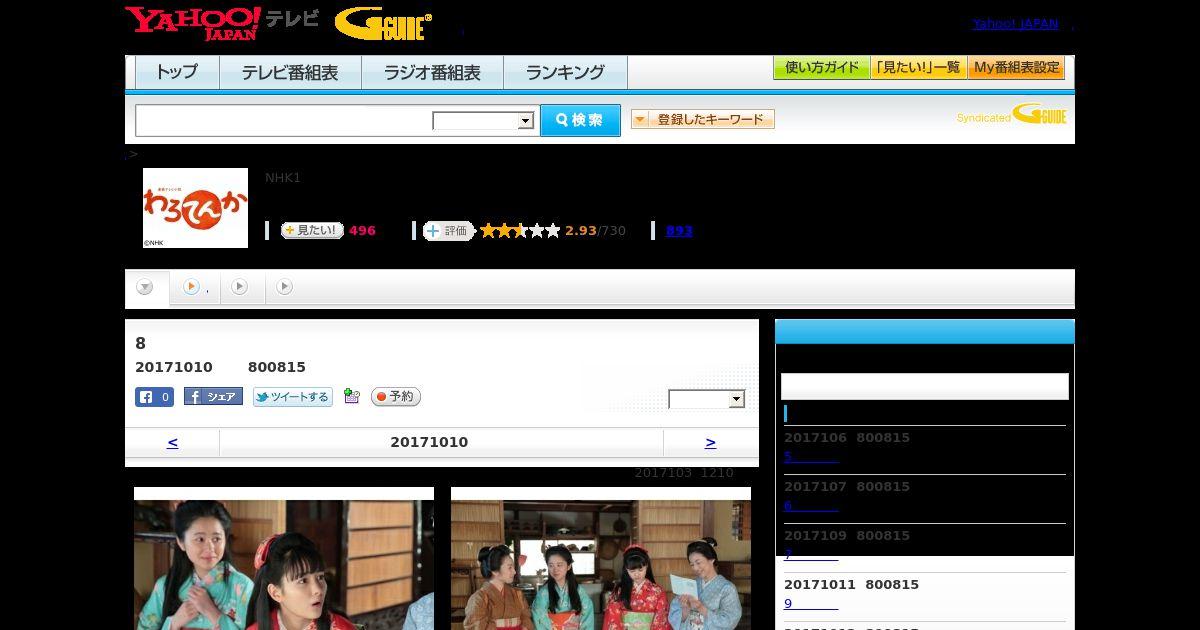Image resolution: width=1200 pixels, height=630 pixels.
Task: Open the left episode photo thumbnail
Action: [284, 558]
